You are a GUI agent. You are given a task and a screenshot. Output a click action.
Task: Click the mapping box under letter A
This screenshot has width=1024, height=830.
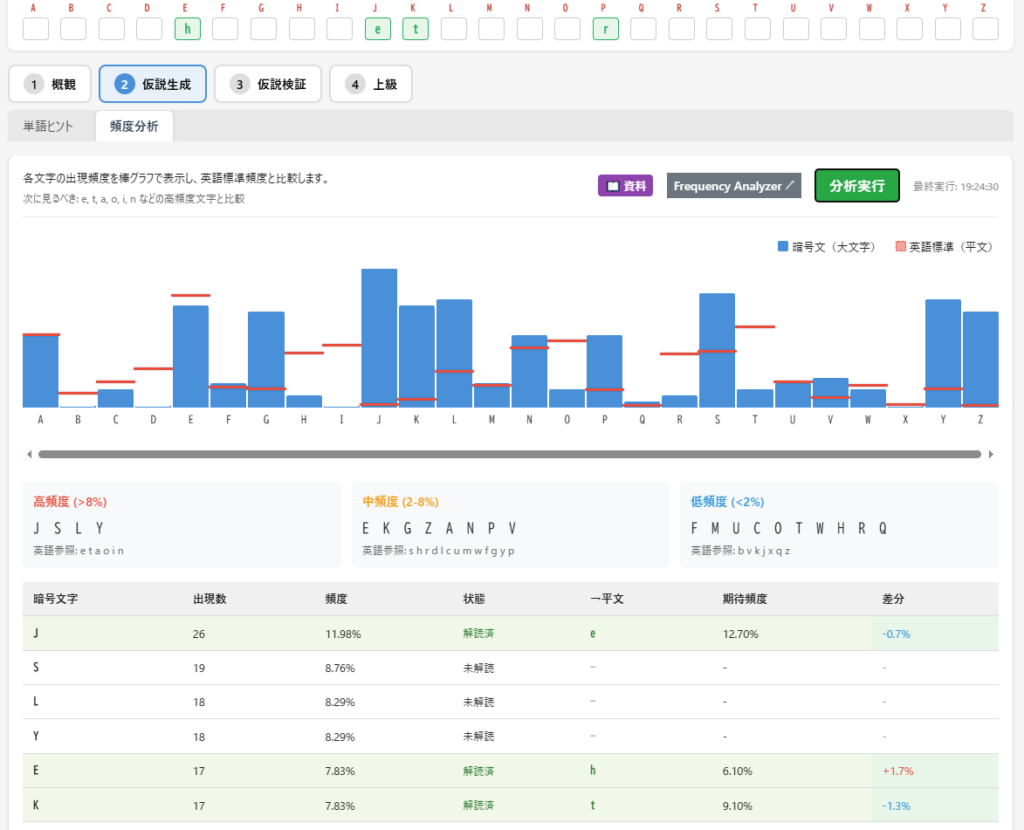coord(35,29)
